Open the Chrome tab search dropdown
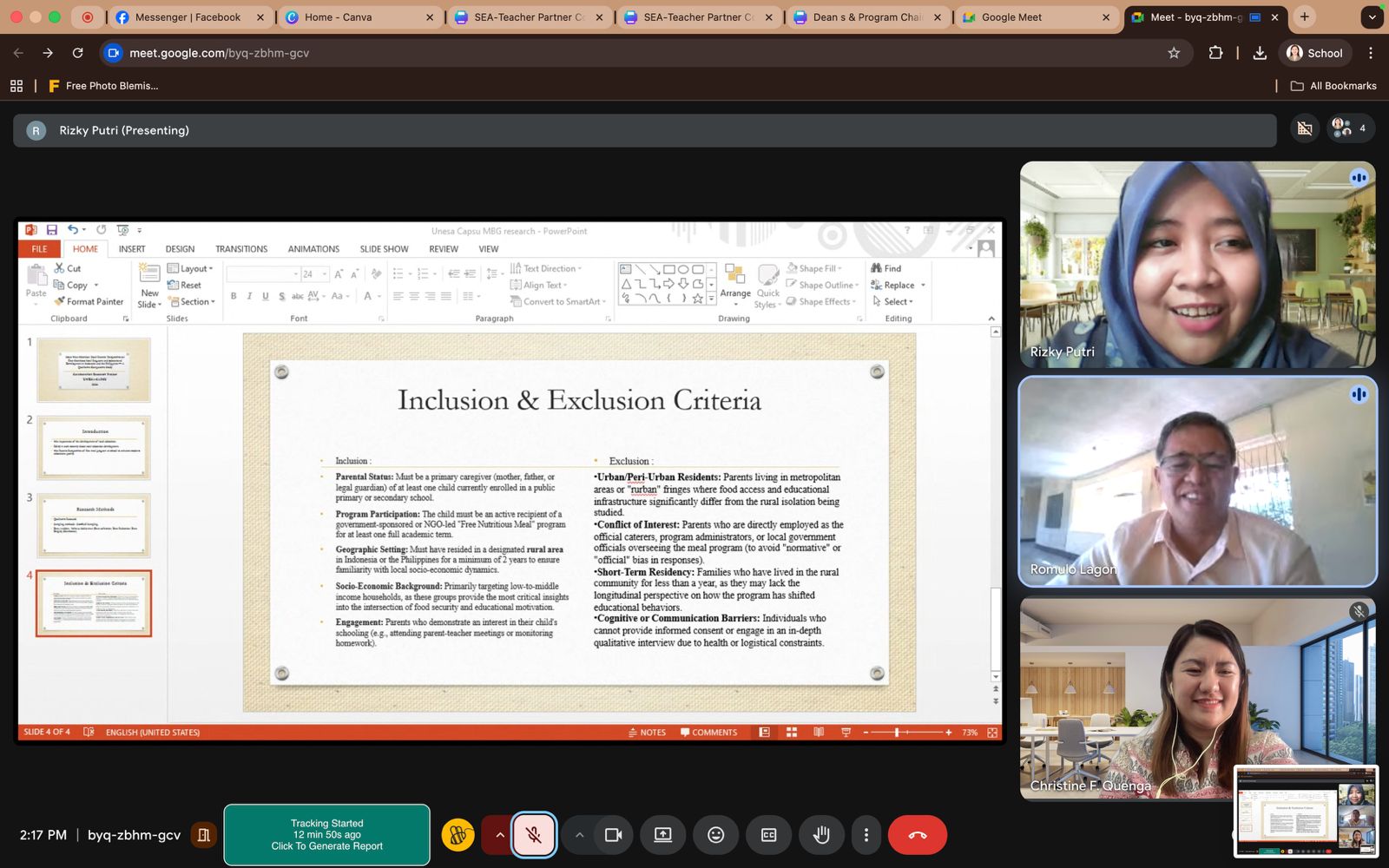The width and height of the screenshot is (1389, 868). coord(1372,16)
